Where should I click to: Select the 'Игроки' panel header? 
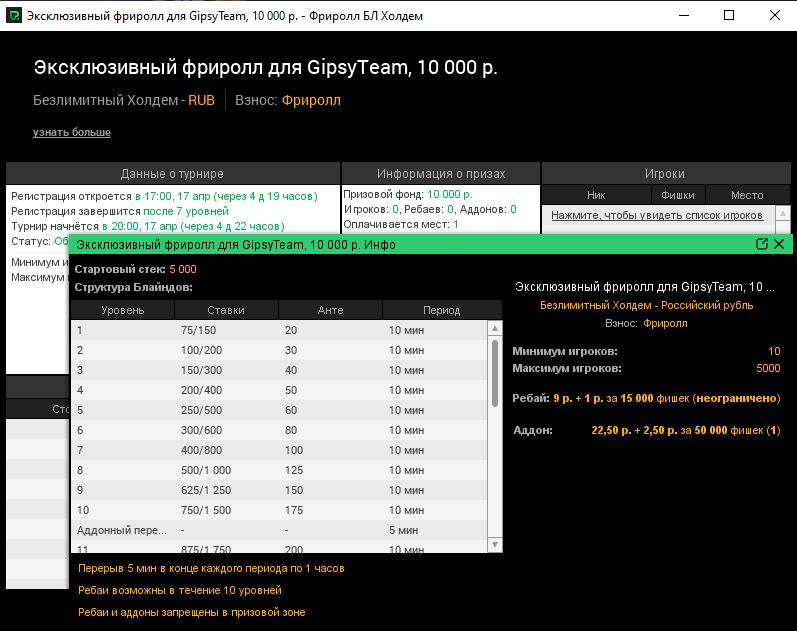click(665, 173)
